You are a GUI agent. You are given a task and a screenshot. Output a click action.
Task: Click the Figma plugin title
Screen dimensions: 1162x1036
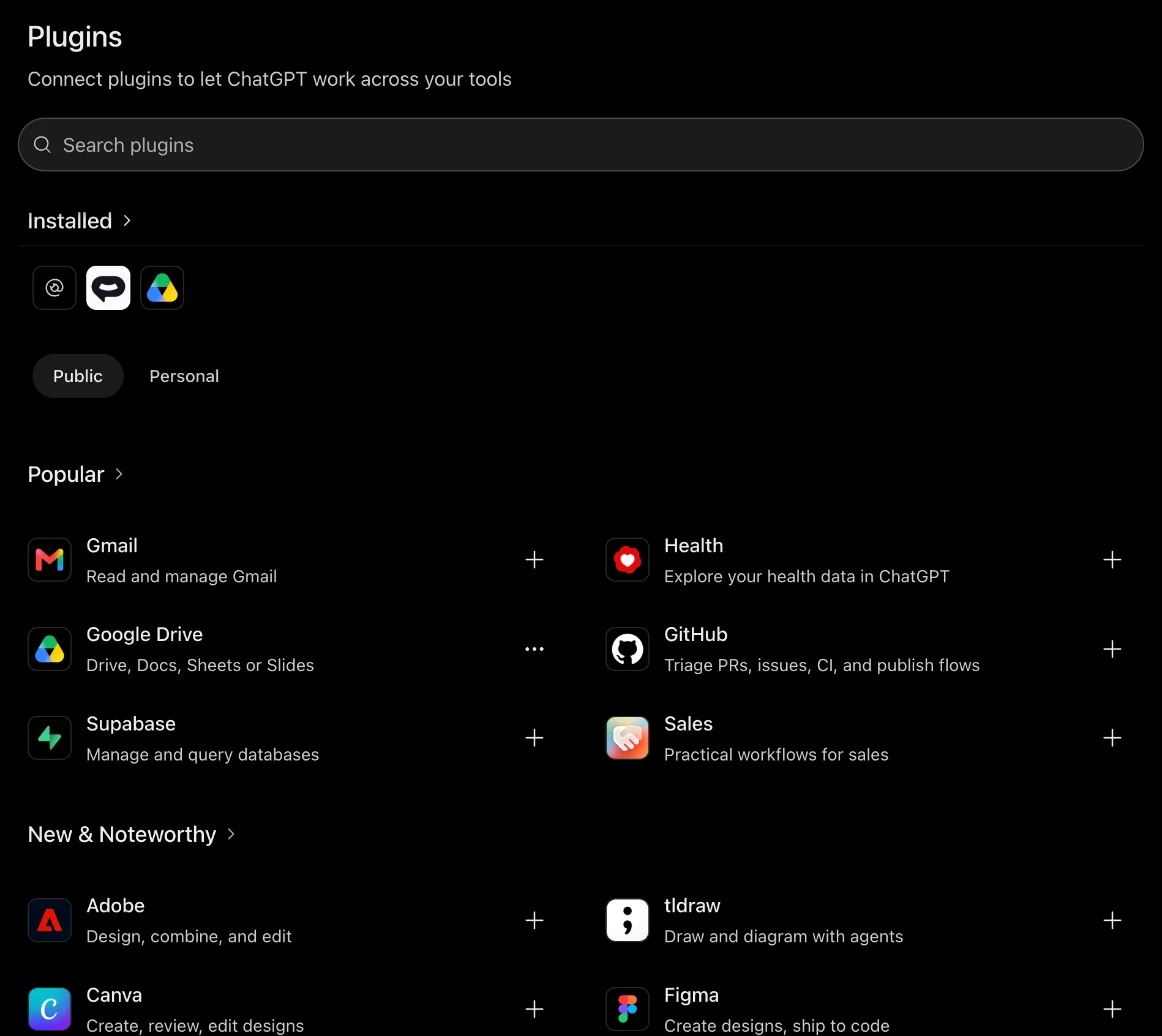point(691,995)
